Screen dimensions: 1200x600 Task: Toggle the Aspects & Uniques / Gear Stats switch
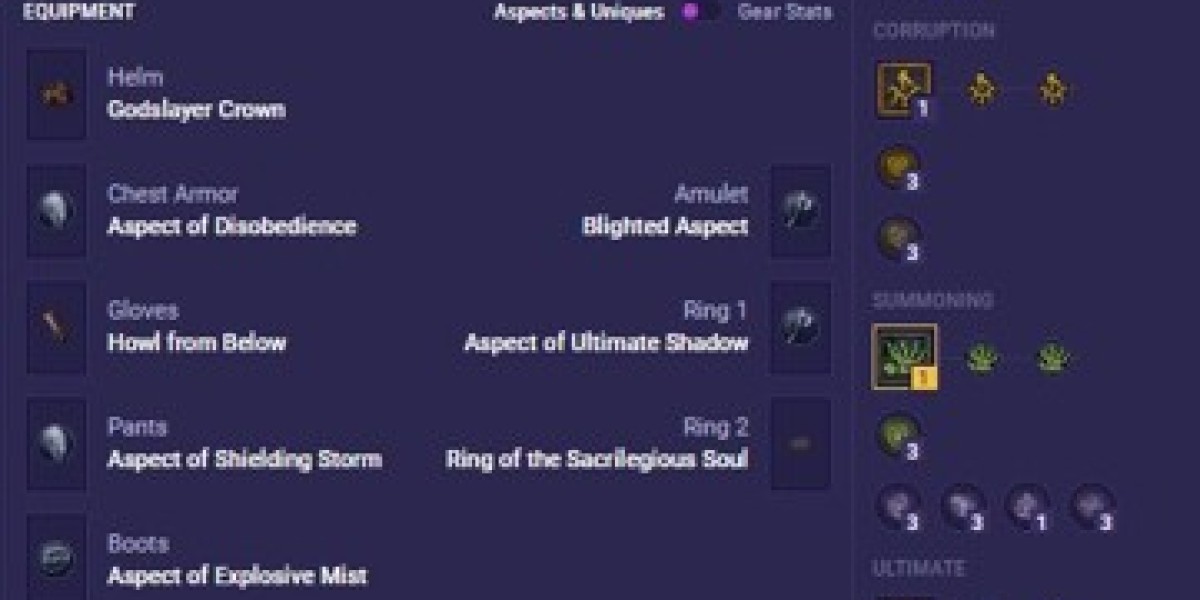point(699,12)
